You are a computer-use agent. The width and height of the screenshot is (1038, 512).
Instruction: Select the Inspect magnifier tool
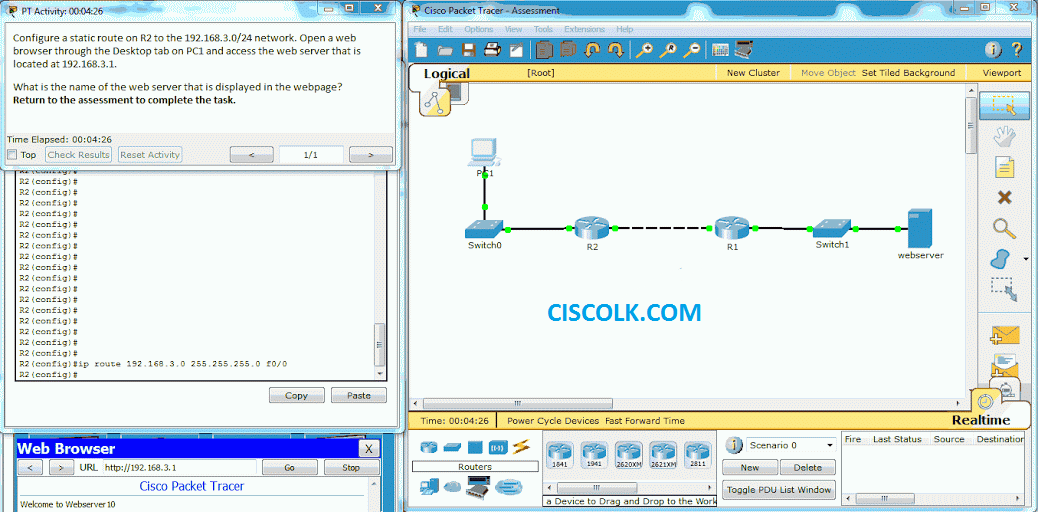click(1004, 228)
